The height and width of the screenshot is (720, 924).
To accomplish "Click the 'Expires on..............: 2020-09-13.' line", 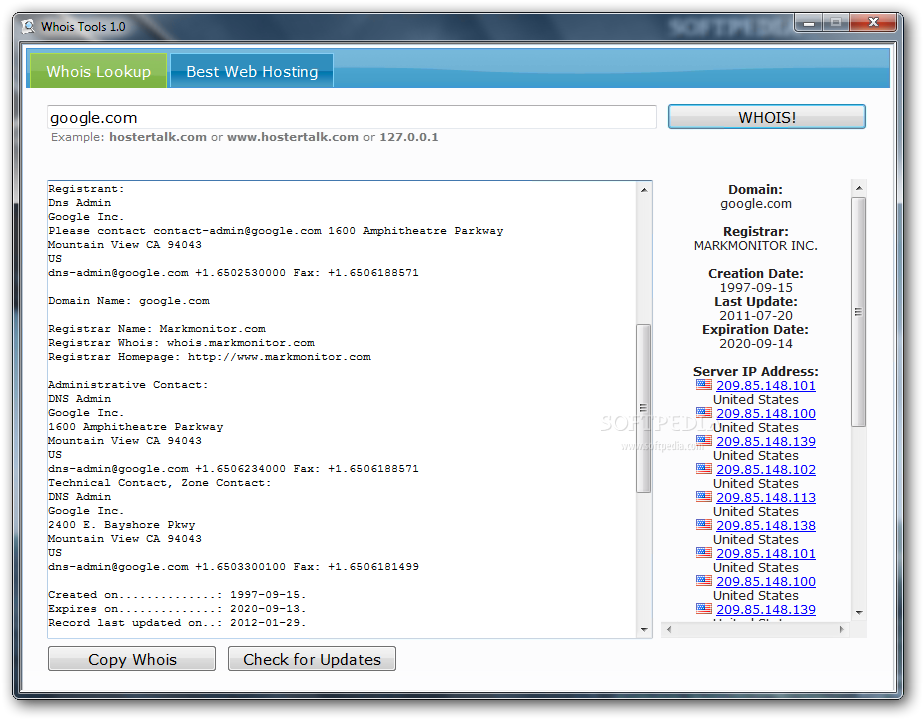I will [177, 609].
